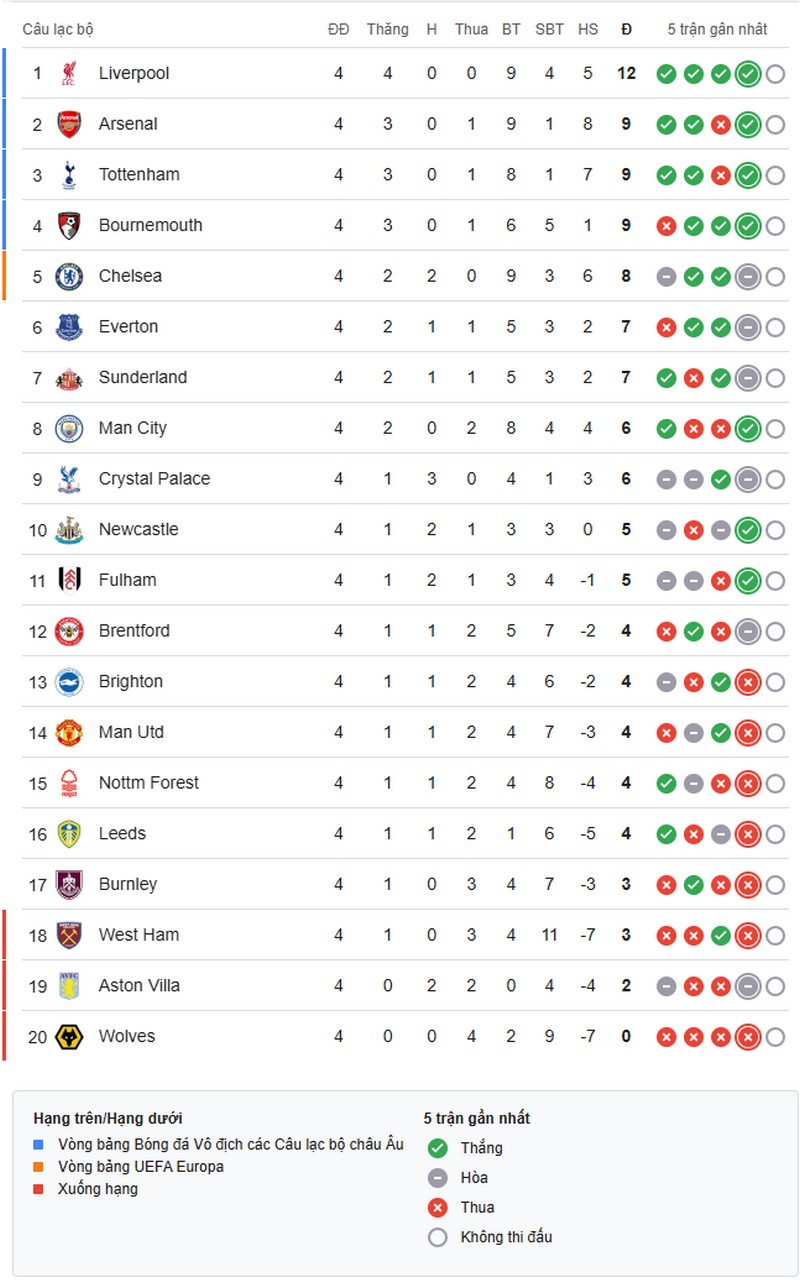
Task: Open the Man City crest icon
Action: (68, 428)
